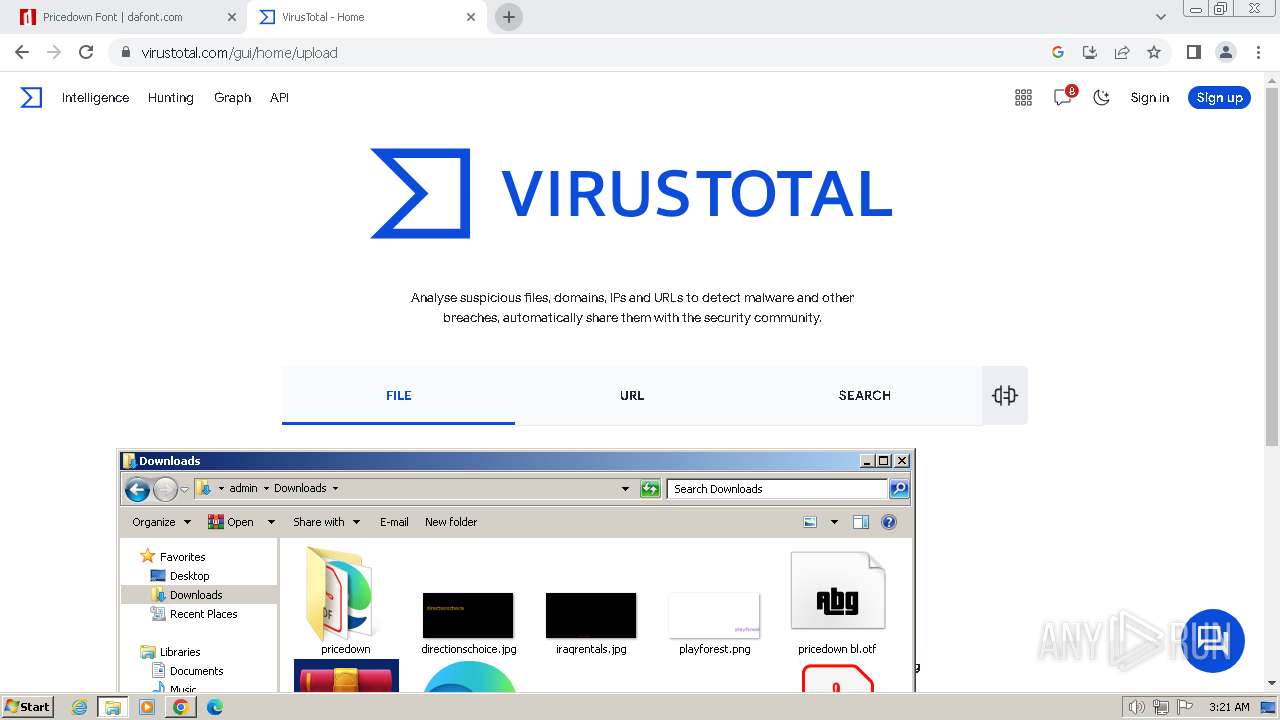Viewport: 1280px width, 720px height.
Task: Click the Sign in link
Action: (x=1149, y=97)
